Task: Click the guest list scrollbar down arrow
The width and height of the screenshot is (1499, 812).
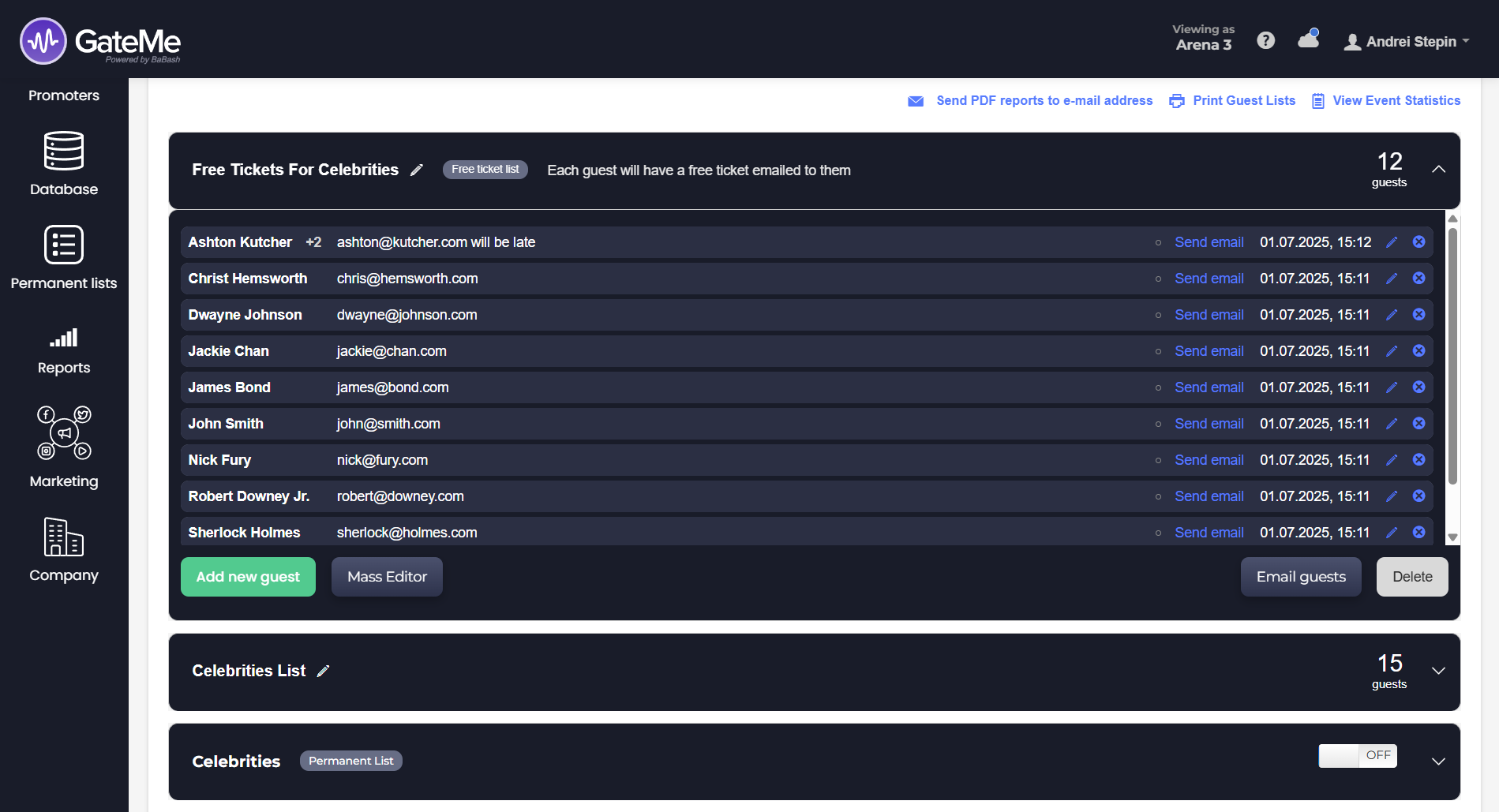Action: pos(1452,537)
